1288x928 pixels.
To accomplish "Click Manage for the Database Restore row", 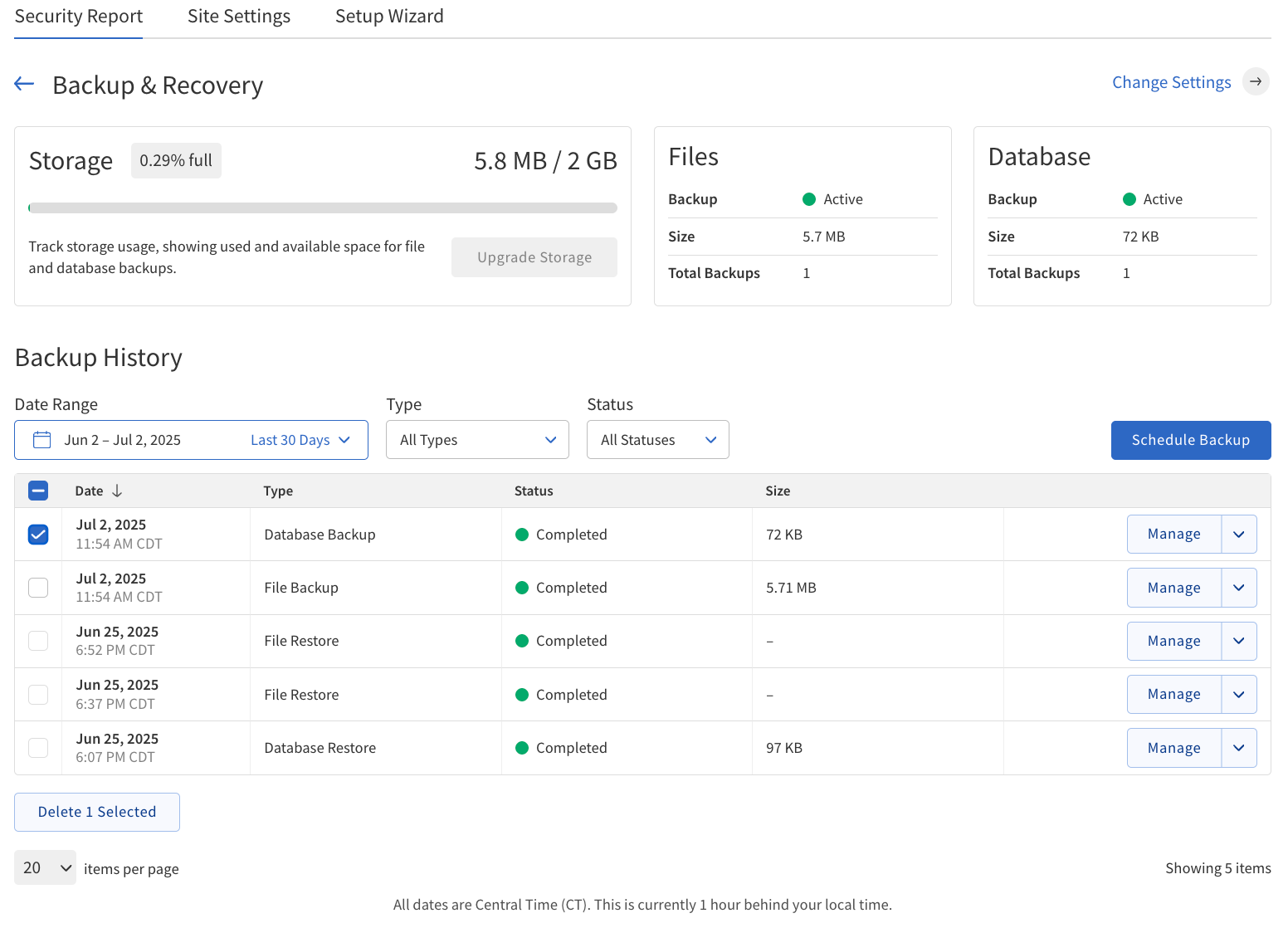I will pyautogui.click(x=1173, y=748).
